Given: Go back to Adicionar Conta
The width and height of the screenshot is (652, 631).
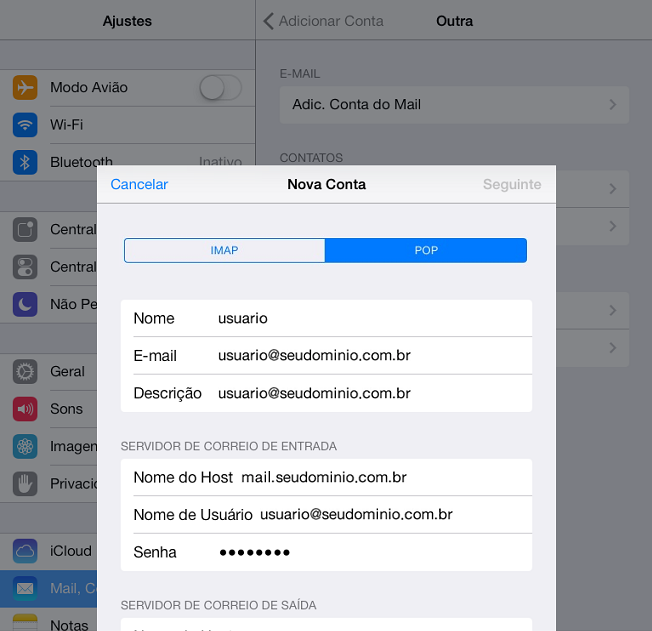Looking at the screenshot, I should [323, 21].
